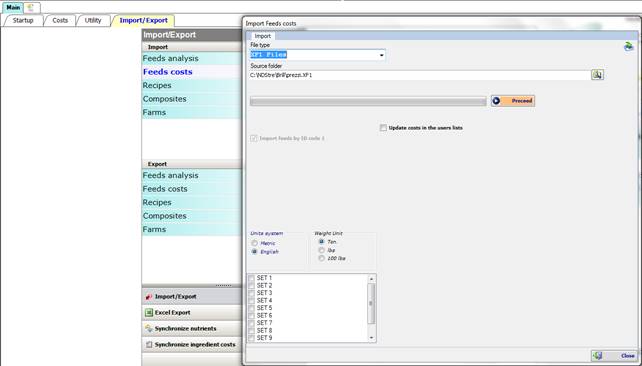The height and width of the screenshot is (366, 642).
Task: Open the File type dropdown arrow
Action: point(381,55)
